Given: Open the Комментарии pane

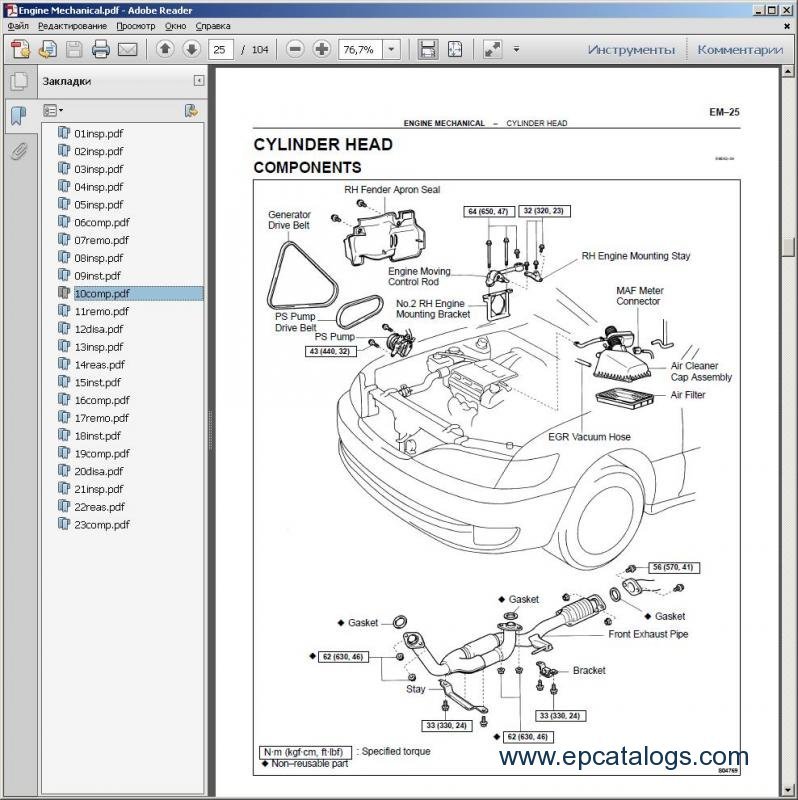Looking at the screenshot, I should click(740, 49).
